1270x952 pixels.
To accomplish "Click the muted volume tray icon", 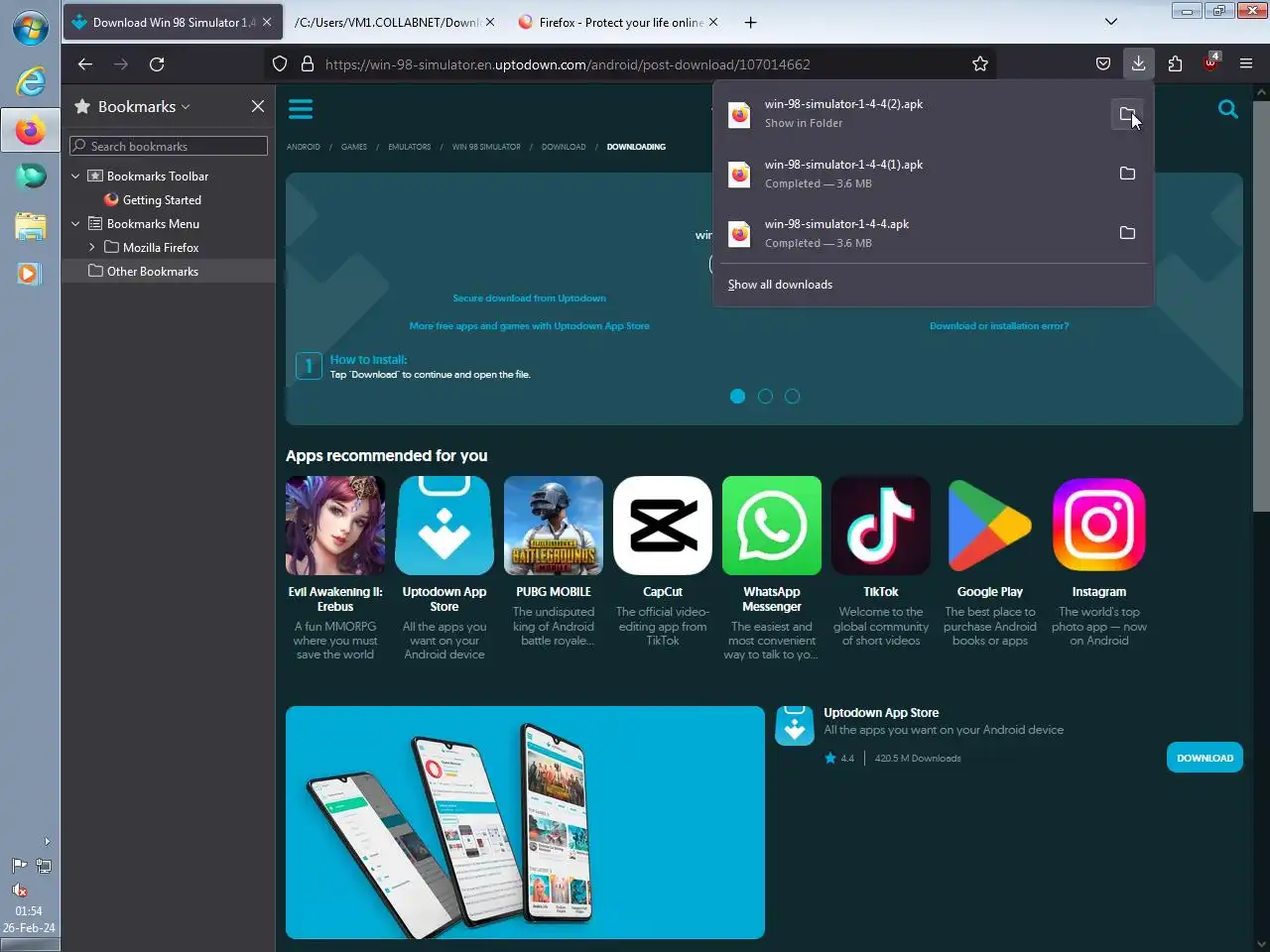I will 19,890.
